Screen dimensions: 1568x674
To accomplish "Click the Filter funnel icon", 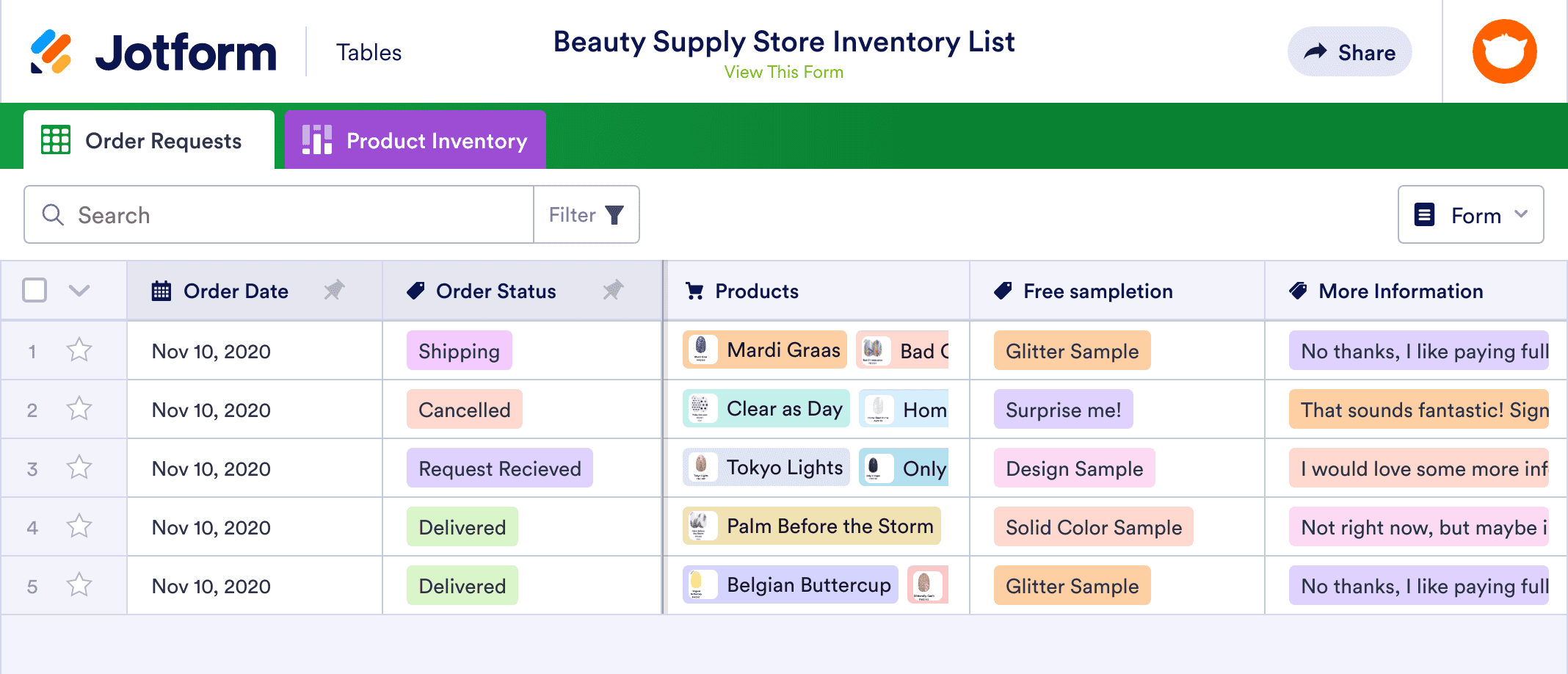I will click(614, 214).
